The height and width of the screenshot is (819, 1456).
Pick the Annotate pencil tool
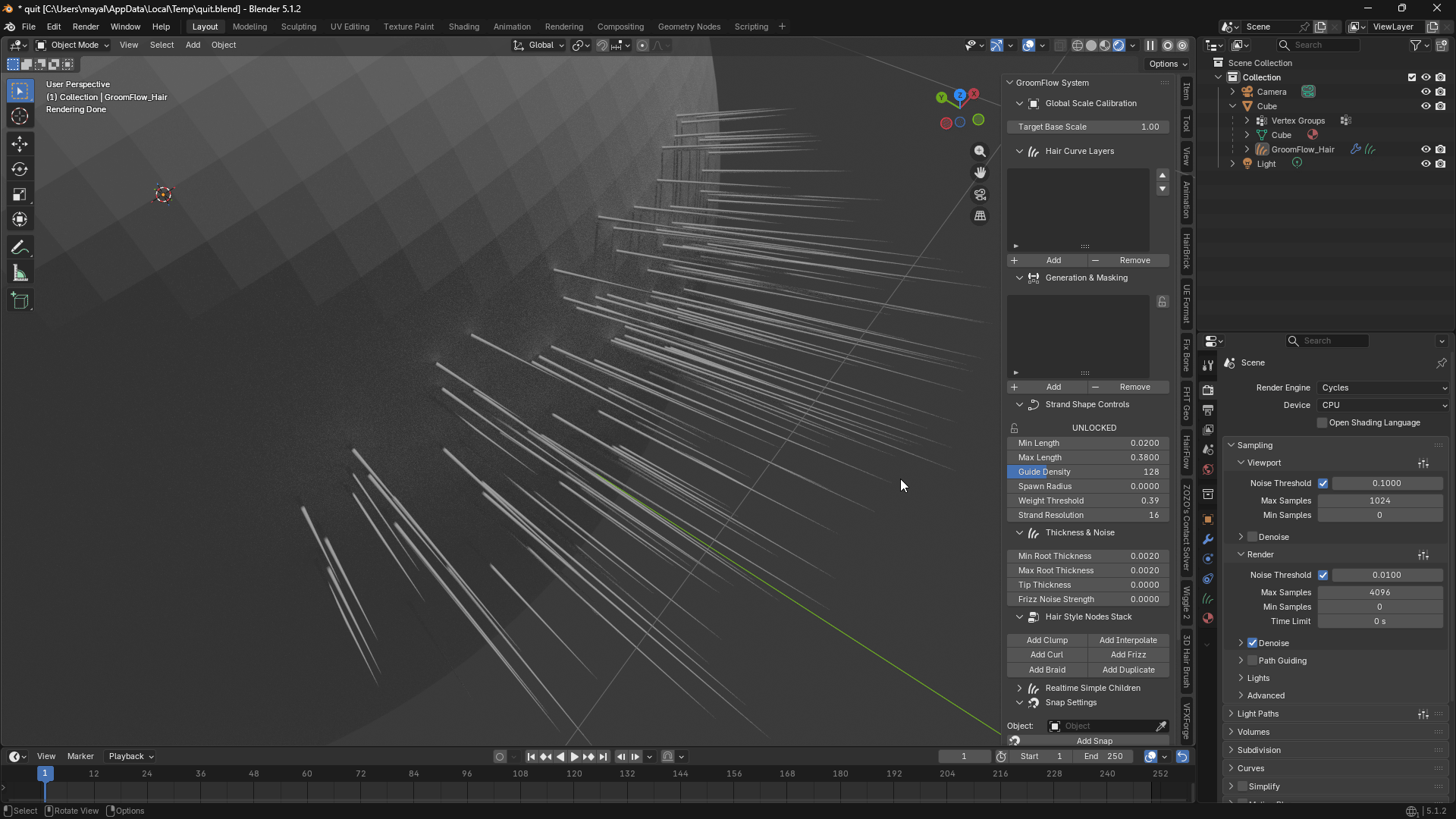click(x=20, y=248)
